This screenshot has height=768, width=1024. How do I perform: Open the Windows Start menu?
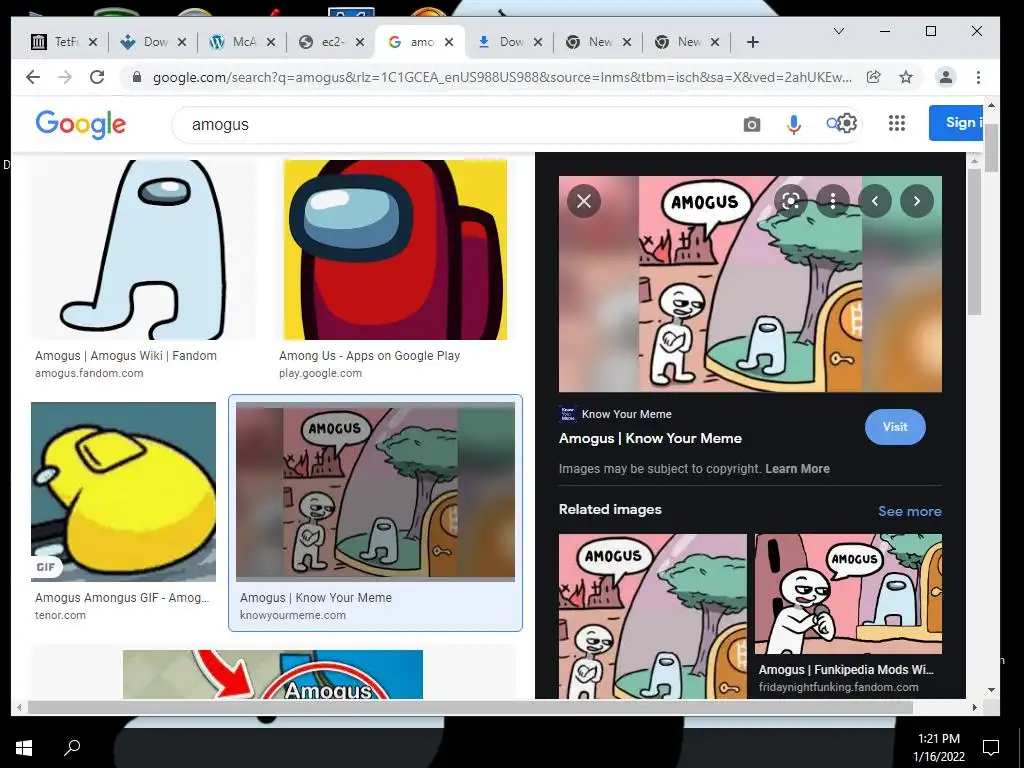[x=24, y=748]
